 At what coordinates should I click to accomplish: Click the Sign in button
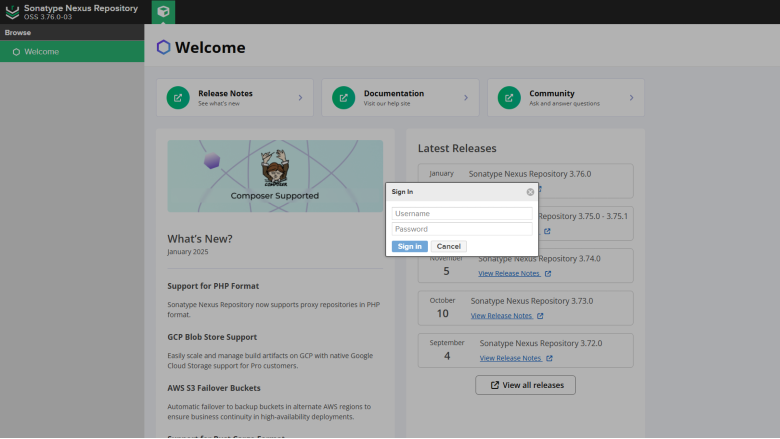(x=409, y=247)
